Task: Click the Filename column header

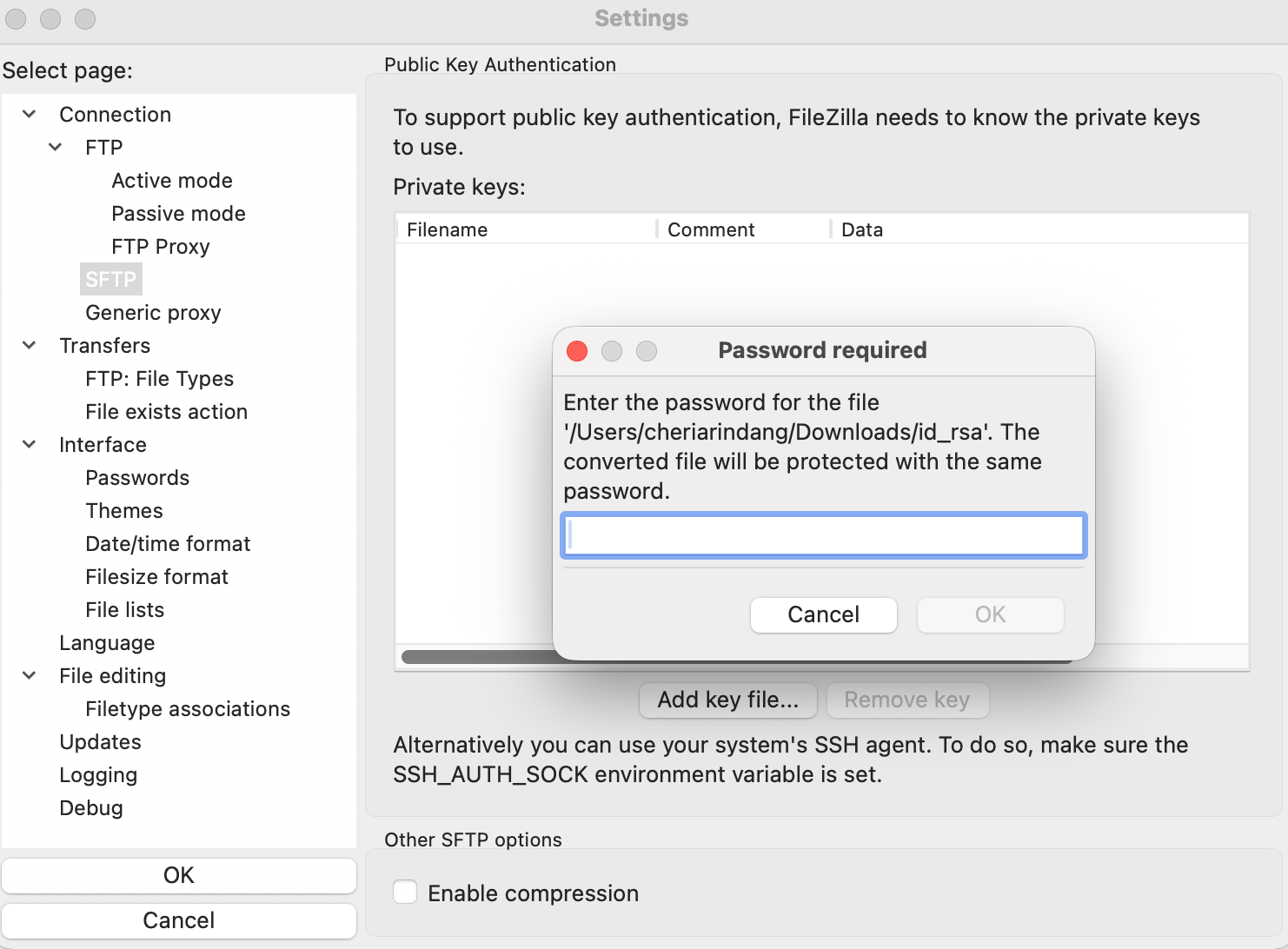Action: pos(448,230)
